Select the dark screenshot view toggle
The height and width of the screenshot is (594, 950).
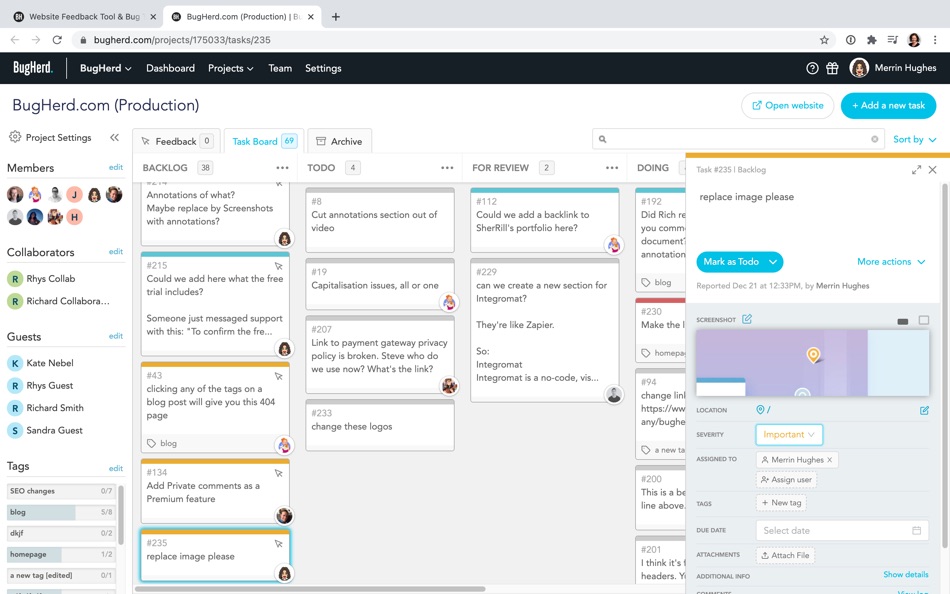pyautogui.click(x=903, y=321)
